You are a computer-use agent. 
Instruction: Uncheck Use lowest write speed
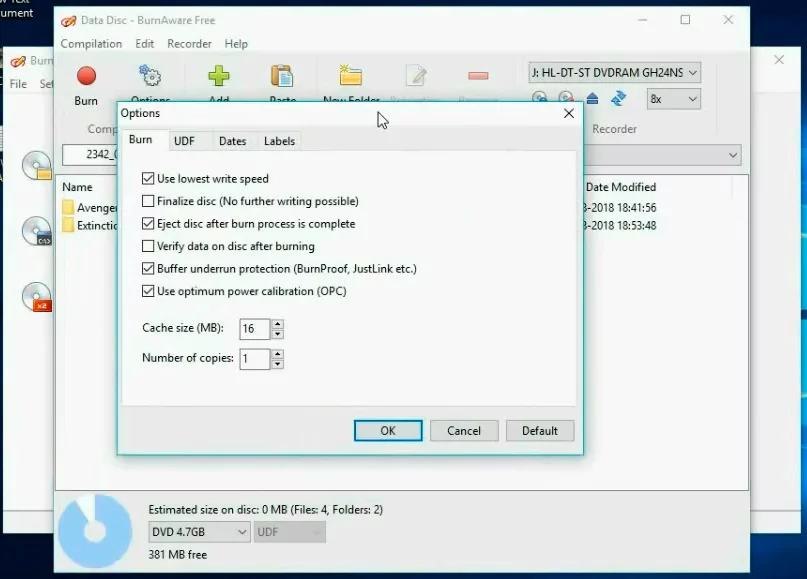pyautogui.click(x=148, y=179)
